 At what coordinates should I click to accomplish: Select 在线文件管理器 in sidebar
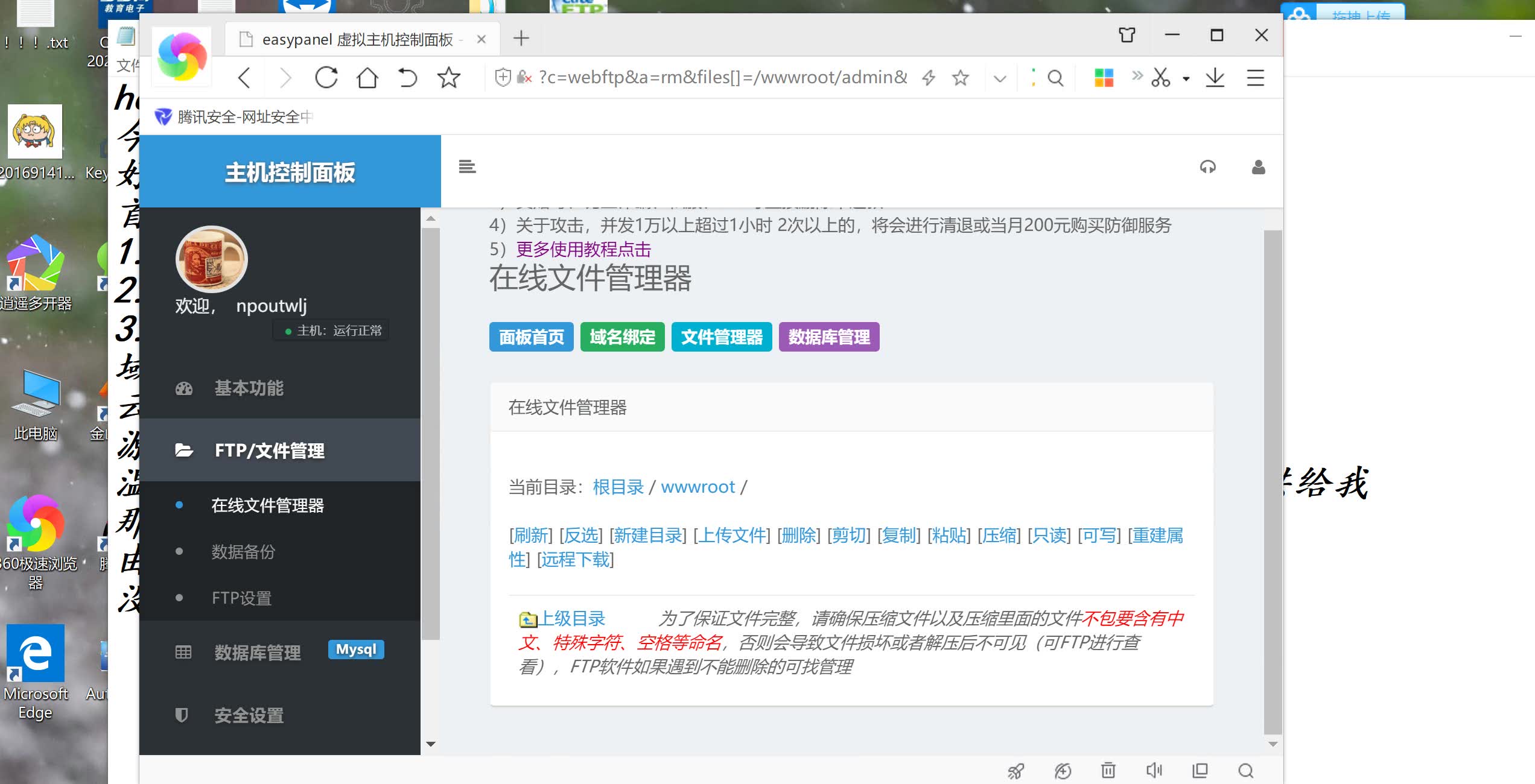click(x=267, y=505)
